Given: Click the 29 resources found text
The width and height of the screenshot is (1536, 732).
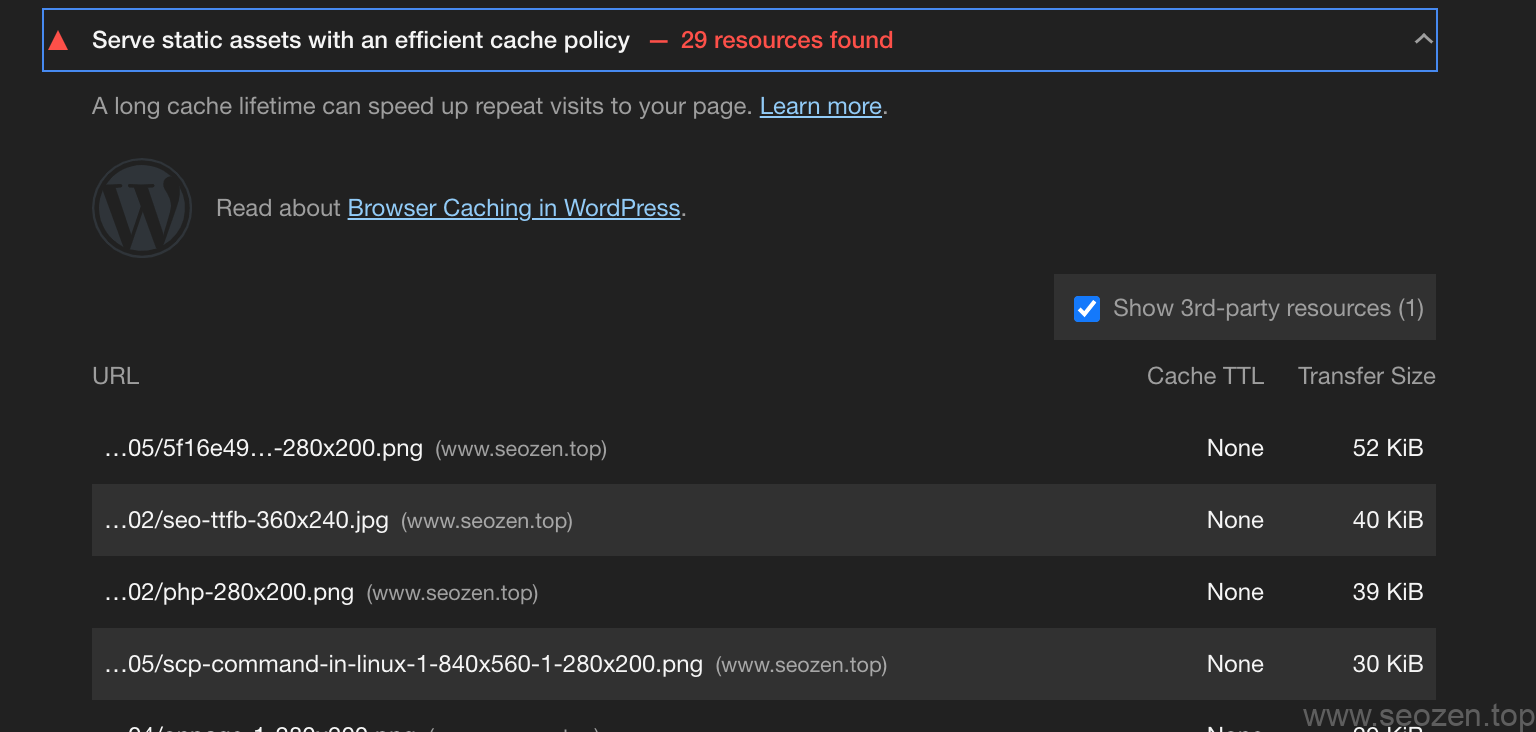Looking at the screenshot, I should point(786,40).
